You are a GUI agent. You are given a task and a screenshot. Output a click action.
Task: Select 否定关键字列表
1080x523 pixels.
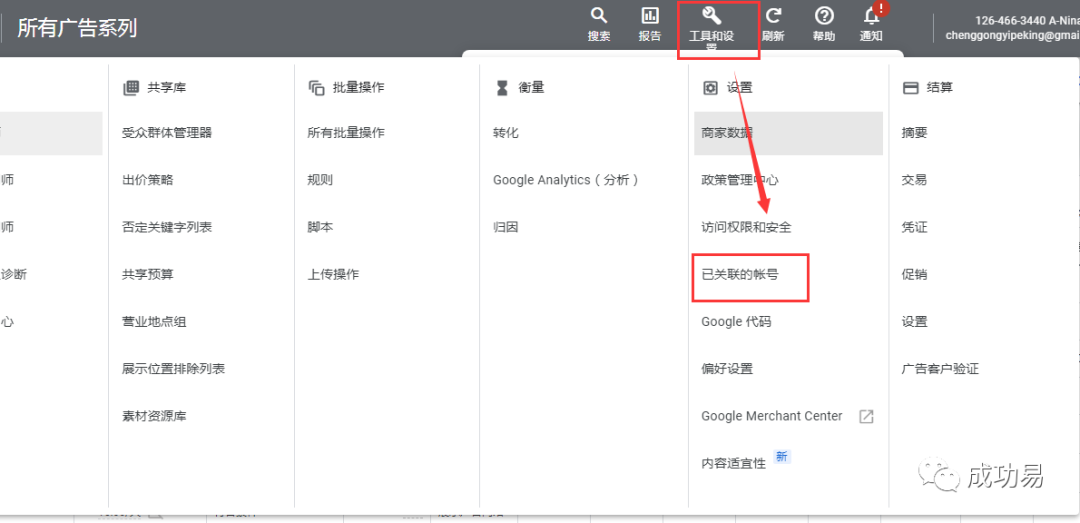(x=167, y=227)
